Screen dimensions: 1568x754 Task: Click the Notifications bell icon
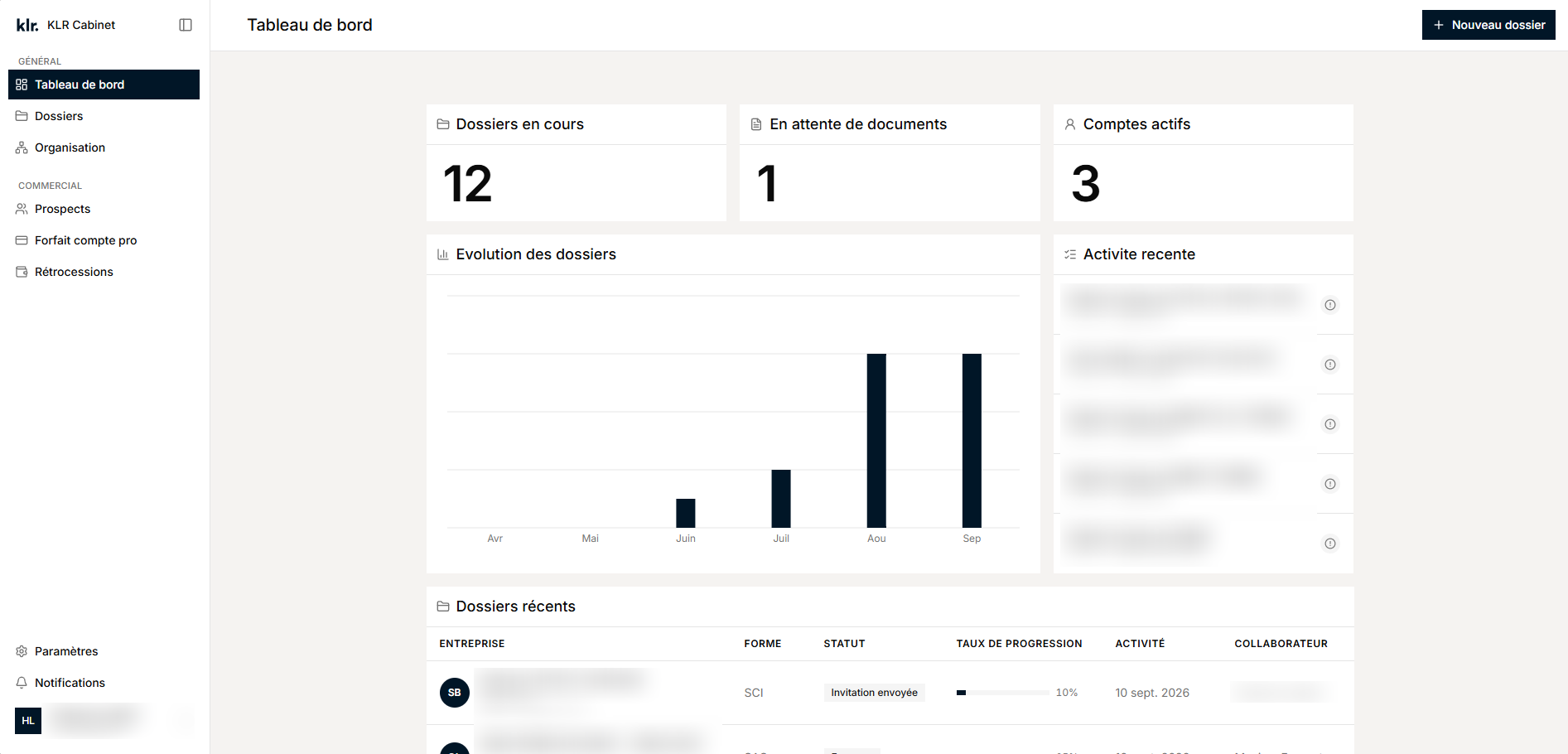coord(22,683)
